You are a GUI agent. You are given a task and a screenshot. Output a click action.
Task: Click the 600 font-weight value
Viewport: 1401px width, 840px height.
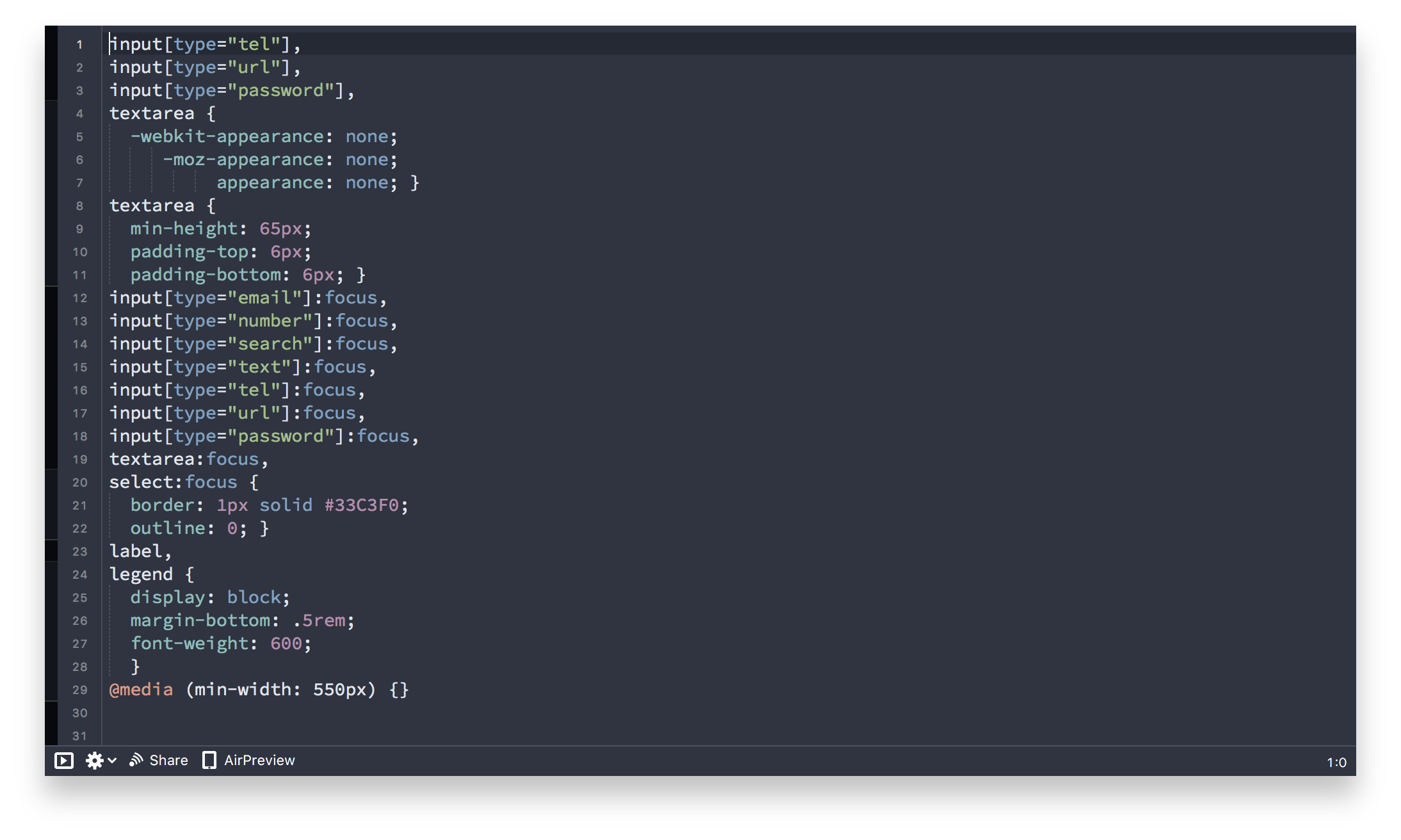[x=286, y=643]
